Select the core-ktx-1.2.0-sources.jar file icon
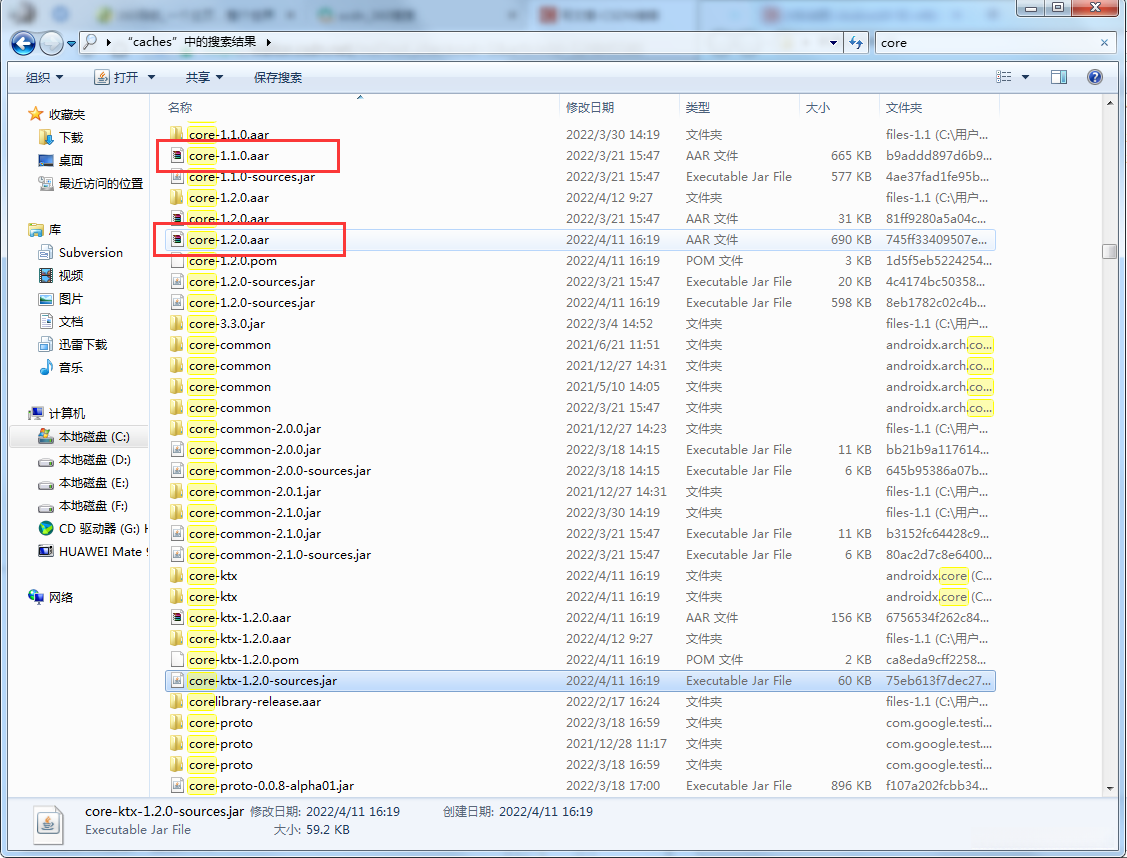 pos(177,681)
